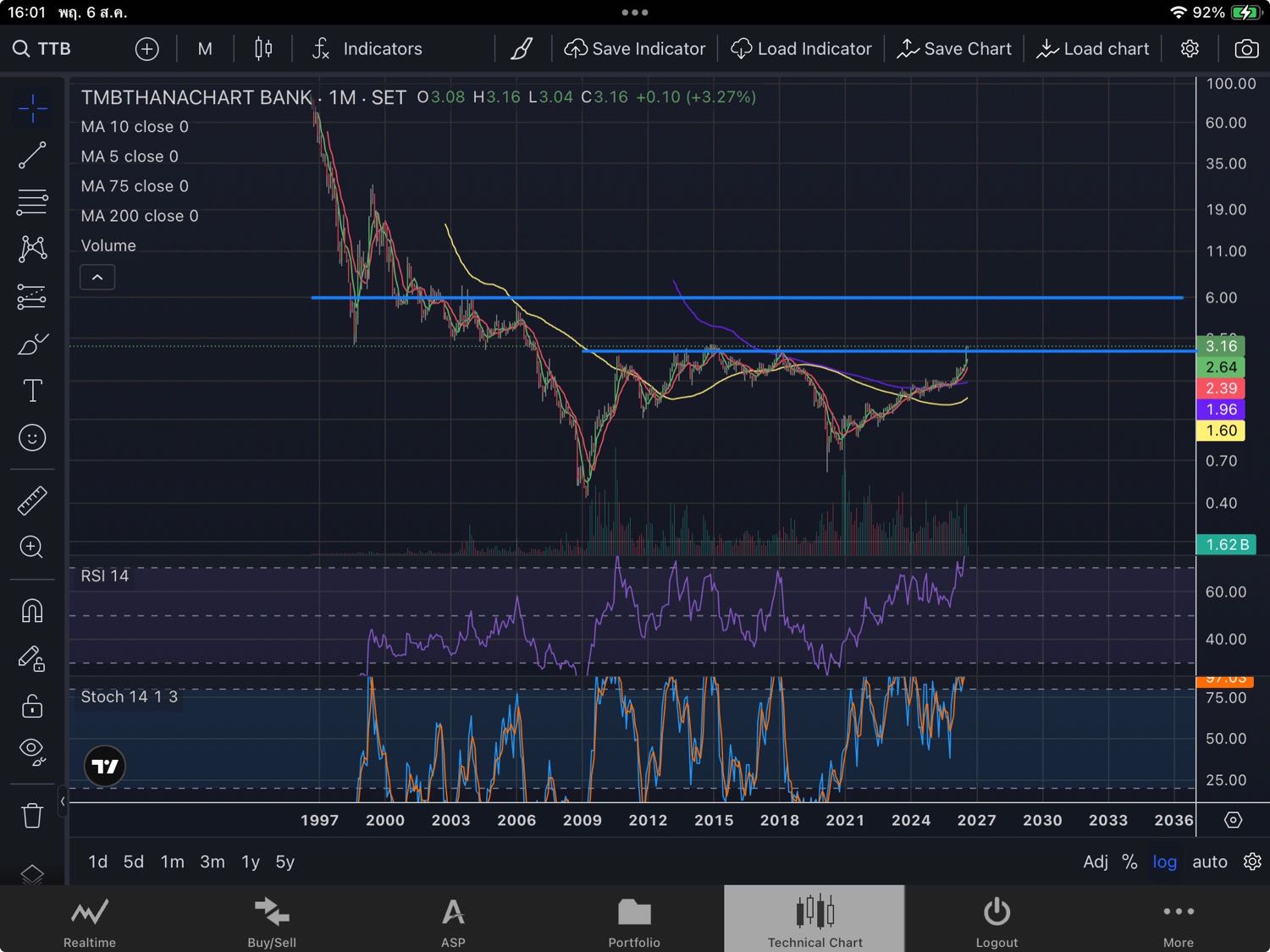This screenshot has height=952, width=1270.
Task: Select the MA 75 close indicator legend
Action: (x=135, y=186)
